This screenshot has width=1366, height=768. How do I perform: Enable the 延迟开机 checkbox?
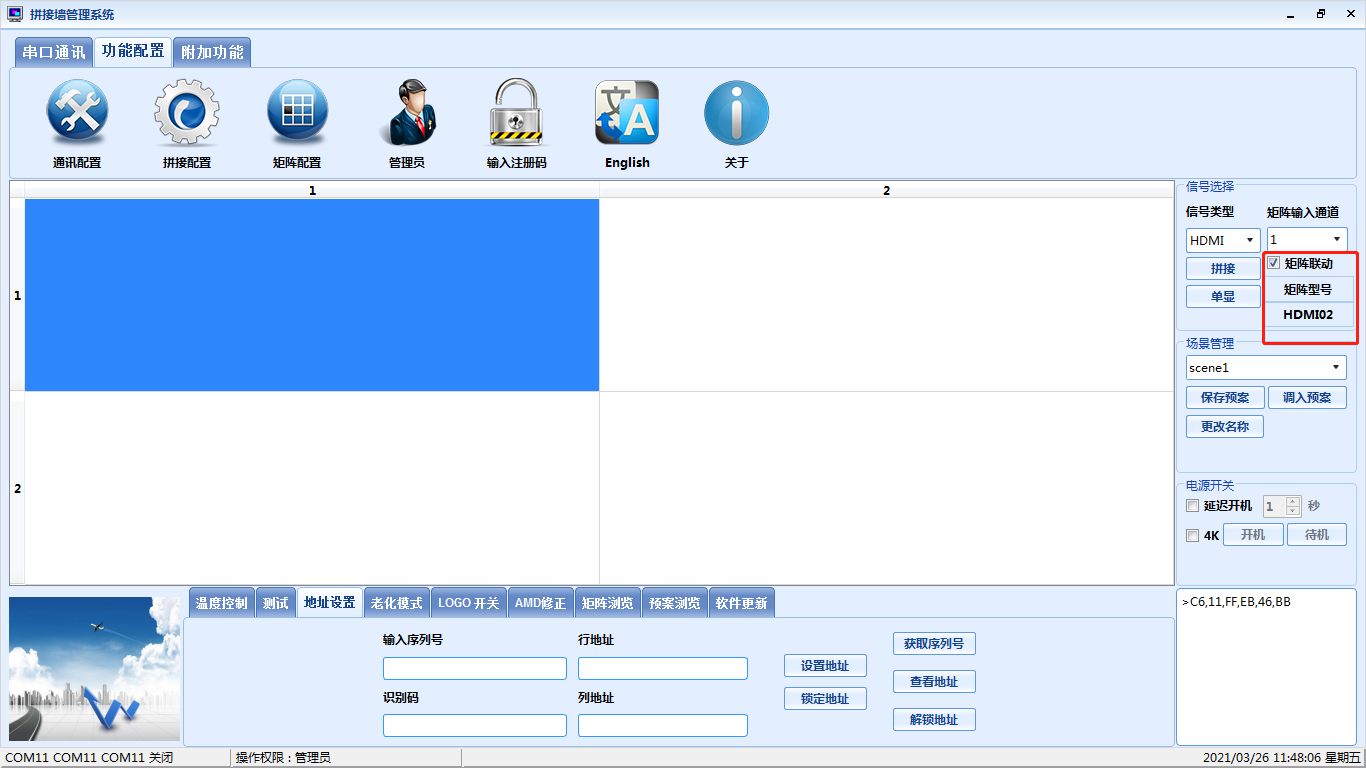(1192, 506)
